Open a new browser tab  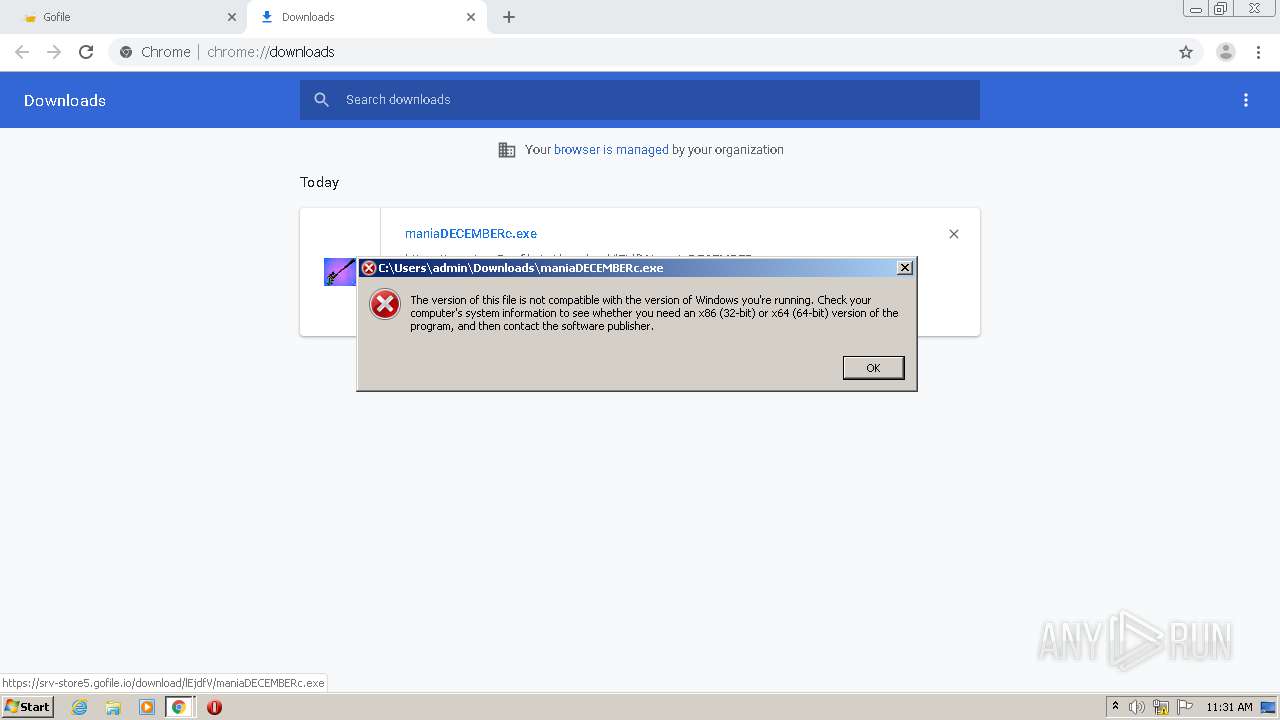(509, 17)
